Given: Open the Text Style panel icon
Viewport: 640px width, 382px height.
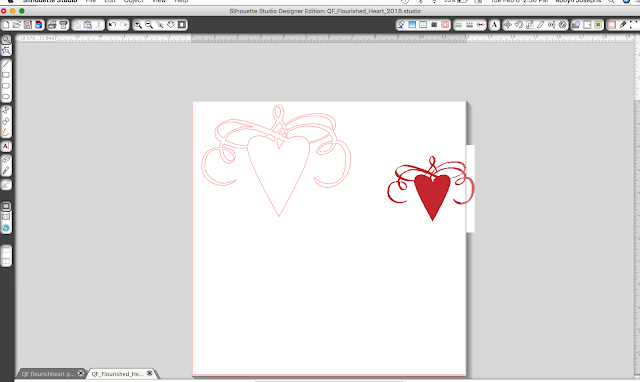Looking at the screenshot, I should pos(494,25).
